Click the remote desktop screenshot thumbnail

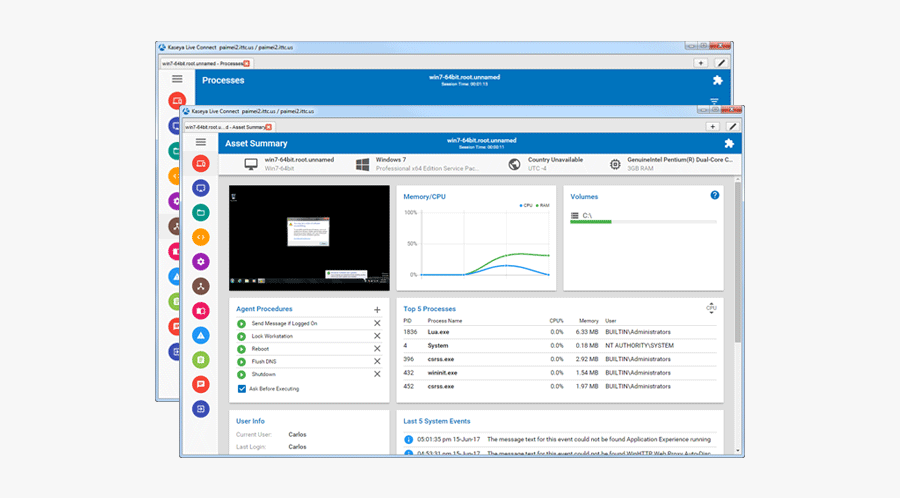point(309,238)
